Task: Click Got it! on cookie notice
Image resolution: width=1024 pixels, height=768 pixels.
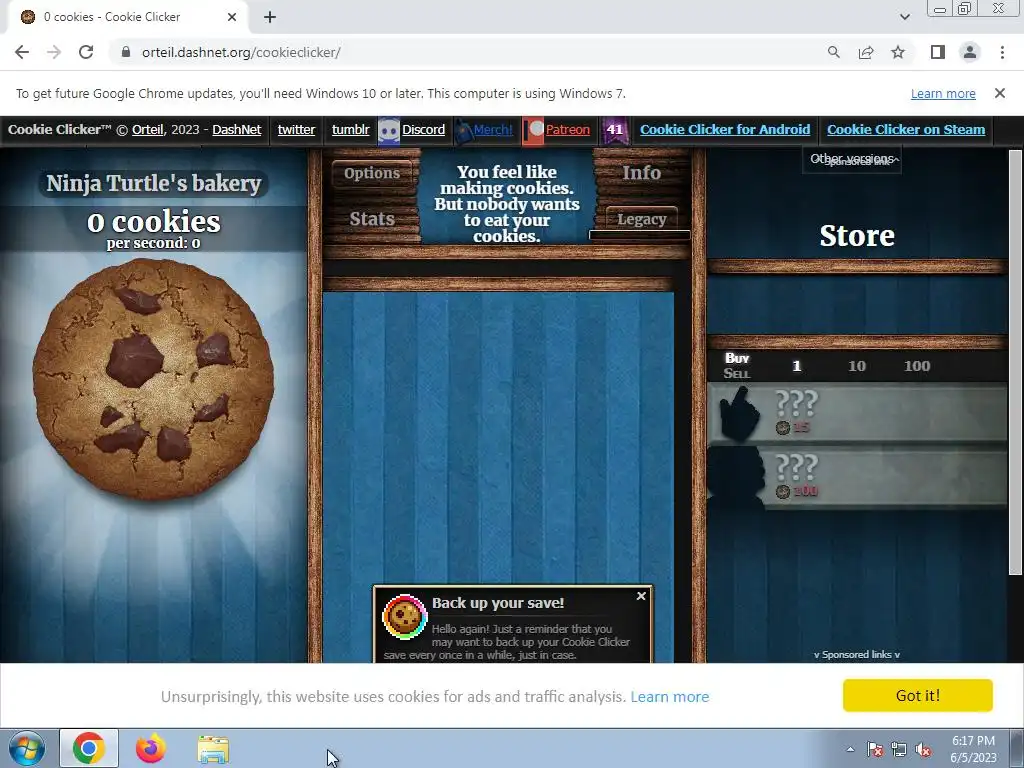Action: [918, 696]
